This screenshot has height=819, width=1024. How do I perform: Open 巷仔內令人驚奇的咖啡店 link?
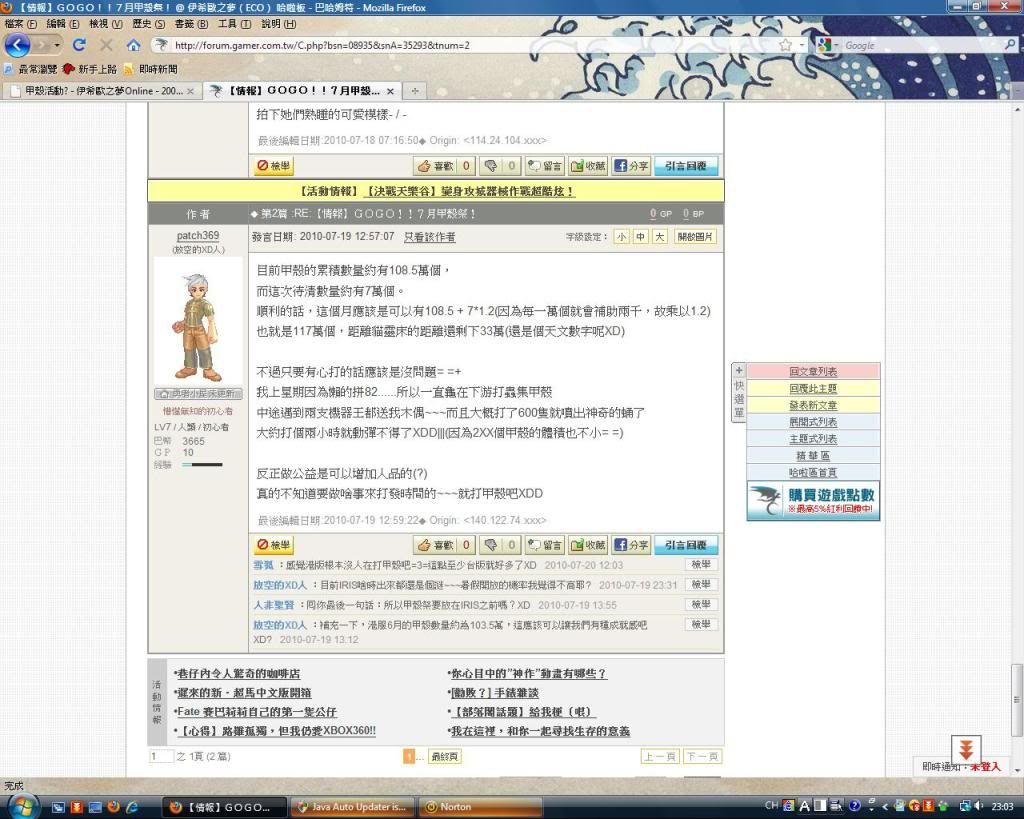(x=237, y=673)
